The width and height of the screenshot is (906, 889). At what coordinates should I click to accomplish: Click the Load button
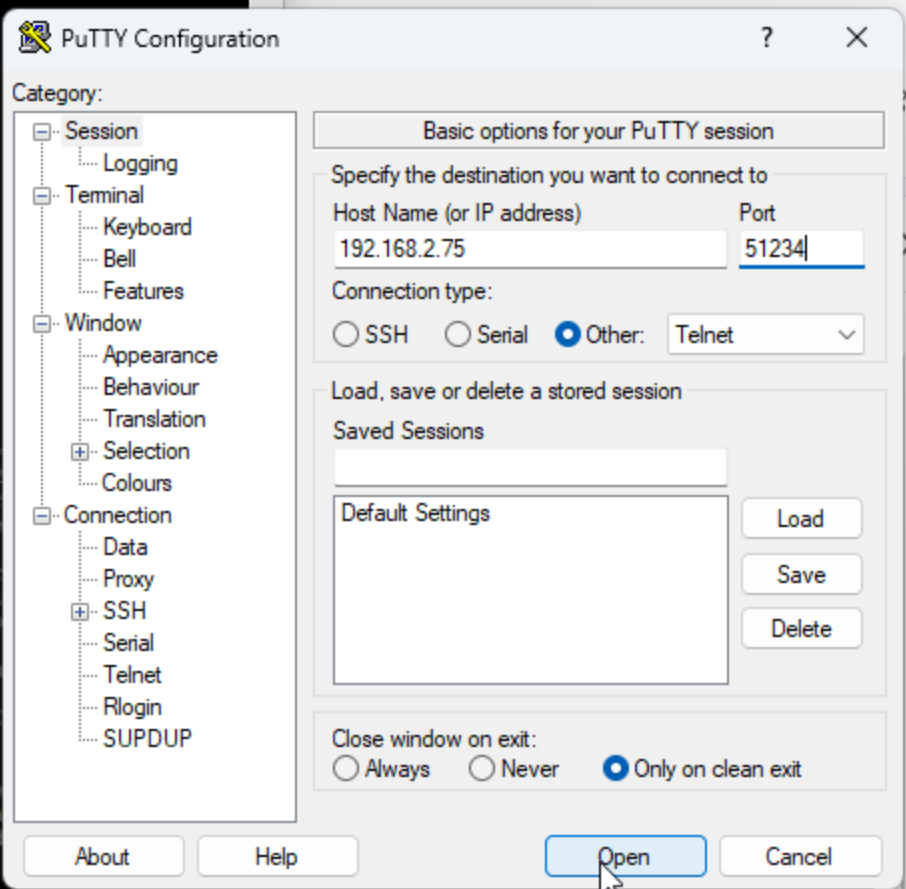801,519
